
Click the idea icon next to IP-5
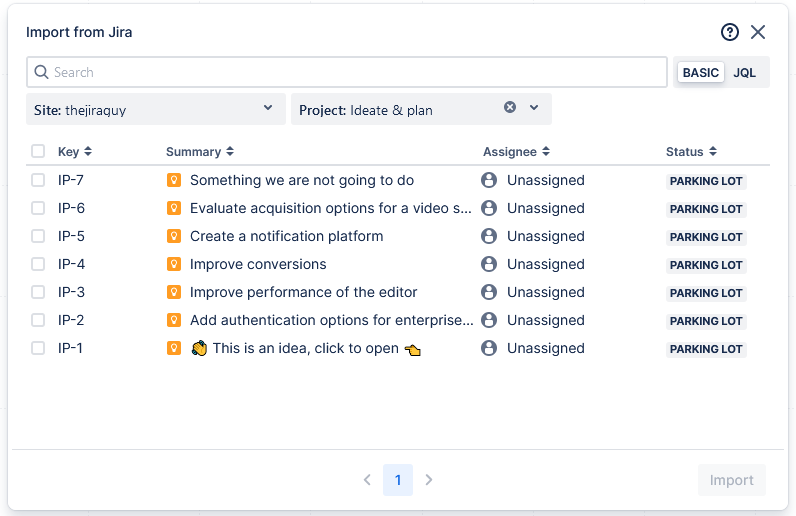[174, 236]
